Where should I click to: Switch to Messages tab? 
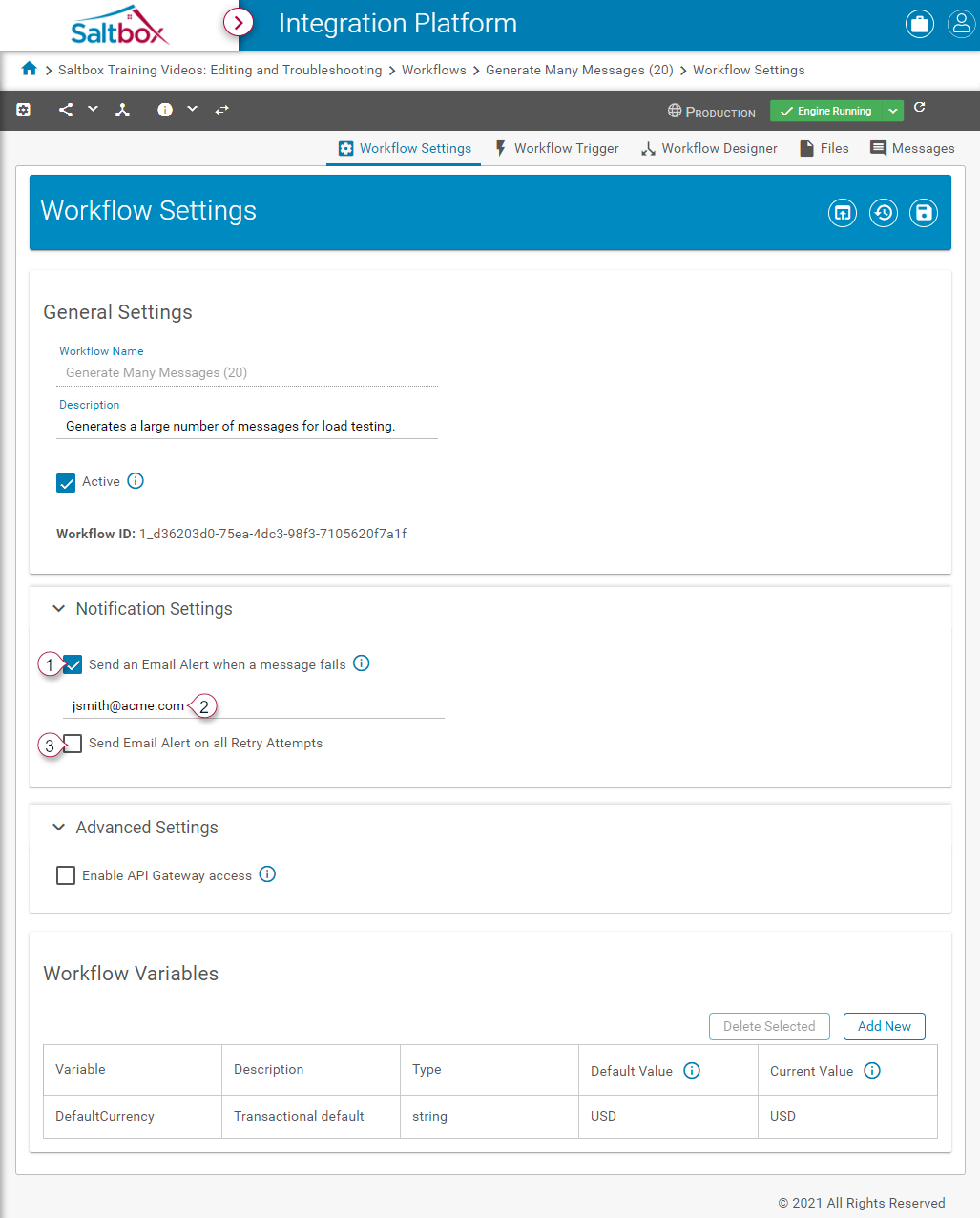tap(912, 148)
